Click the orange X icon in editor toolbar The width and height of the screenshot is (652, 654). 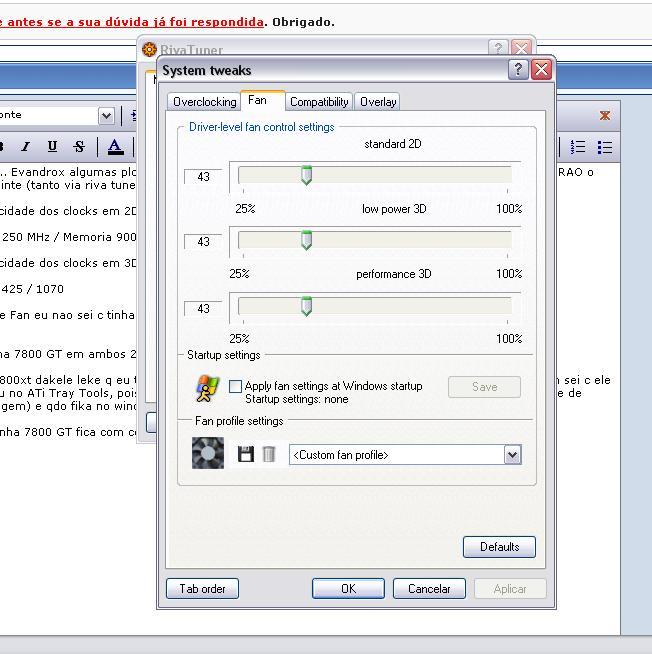(605, 116)
